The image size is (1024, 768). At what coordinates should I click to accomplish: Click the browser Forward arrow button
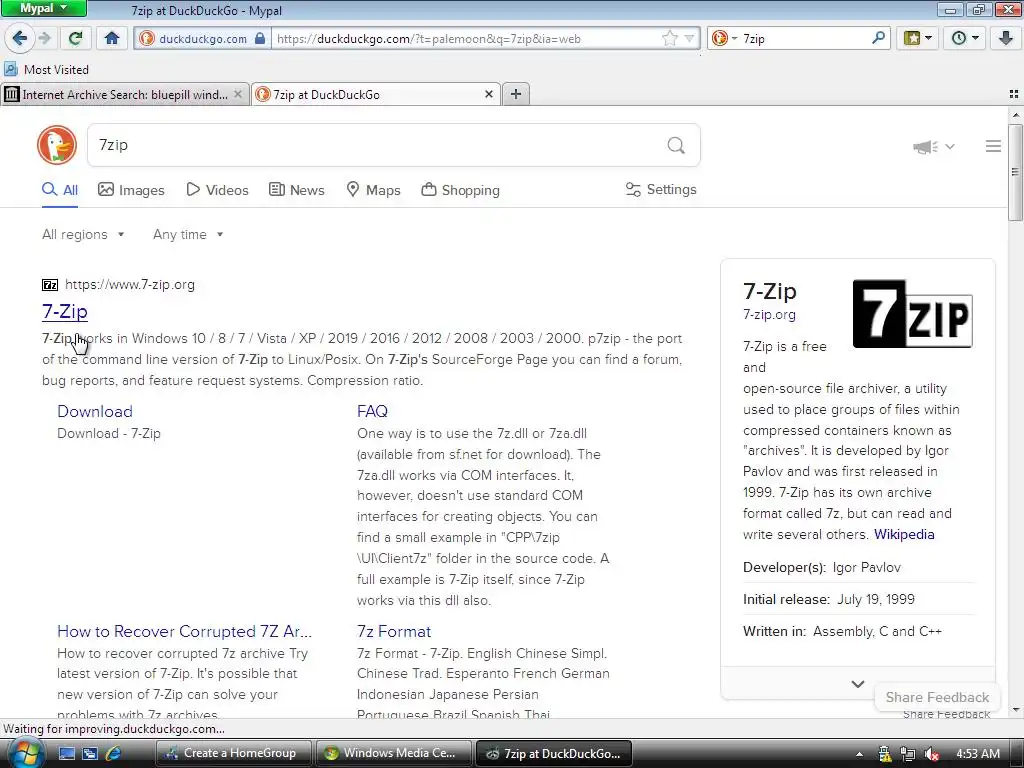pos(44,38)
